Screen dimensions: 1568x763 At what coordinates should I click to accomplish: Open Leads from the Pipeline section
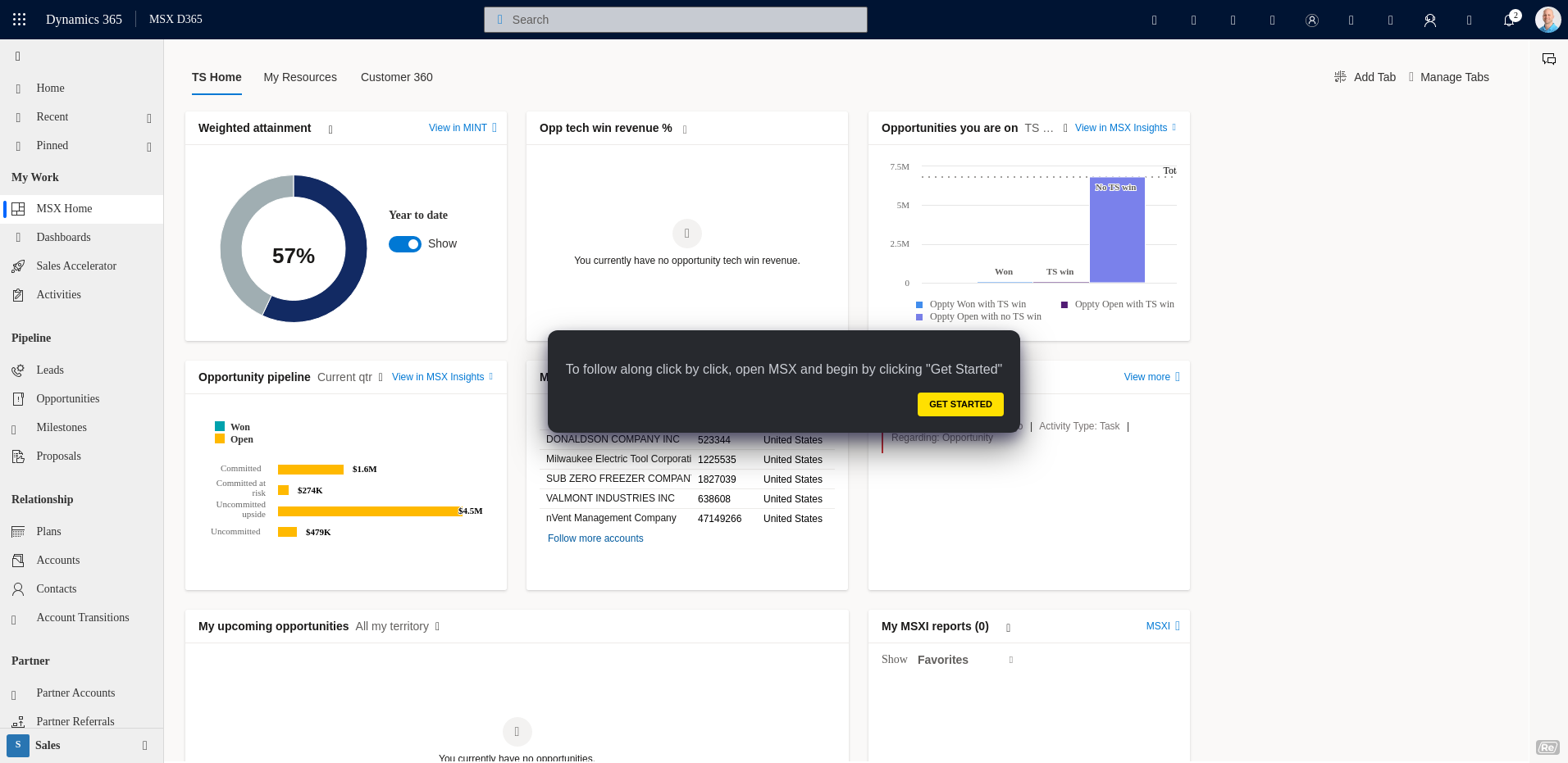50,370
